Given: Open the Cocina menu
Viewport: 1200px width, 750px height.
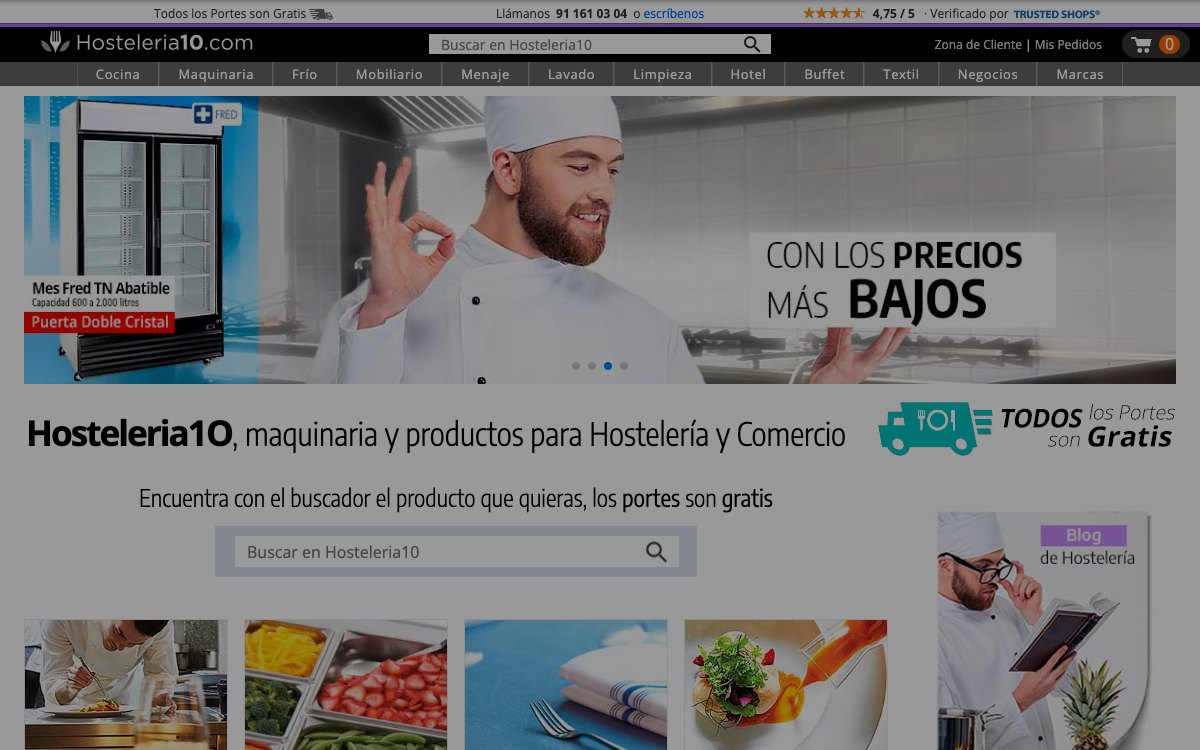Looking at the screenshot, I should click(x=118, y=74).
